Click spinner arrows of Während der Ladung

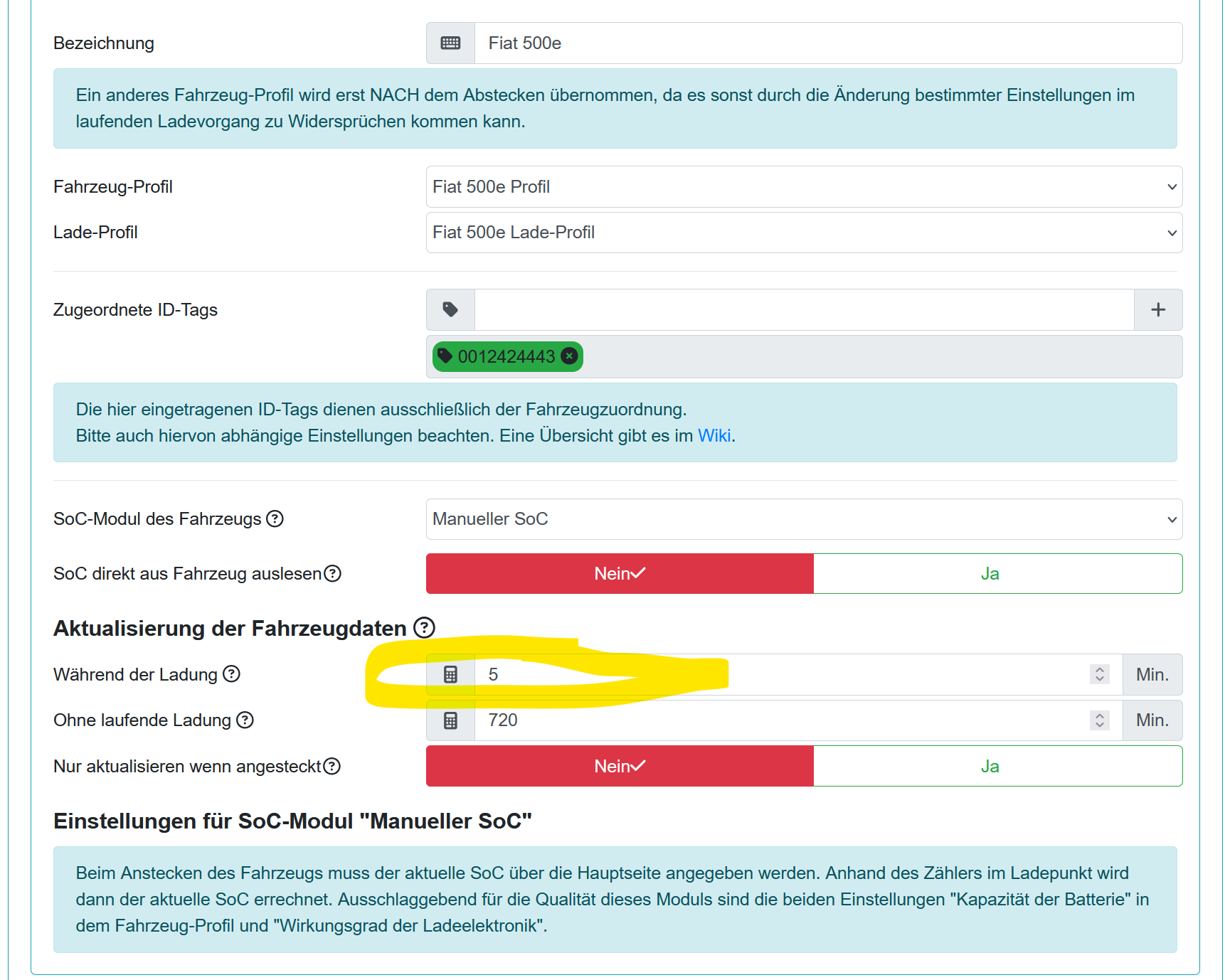point(1099,674)
